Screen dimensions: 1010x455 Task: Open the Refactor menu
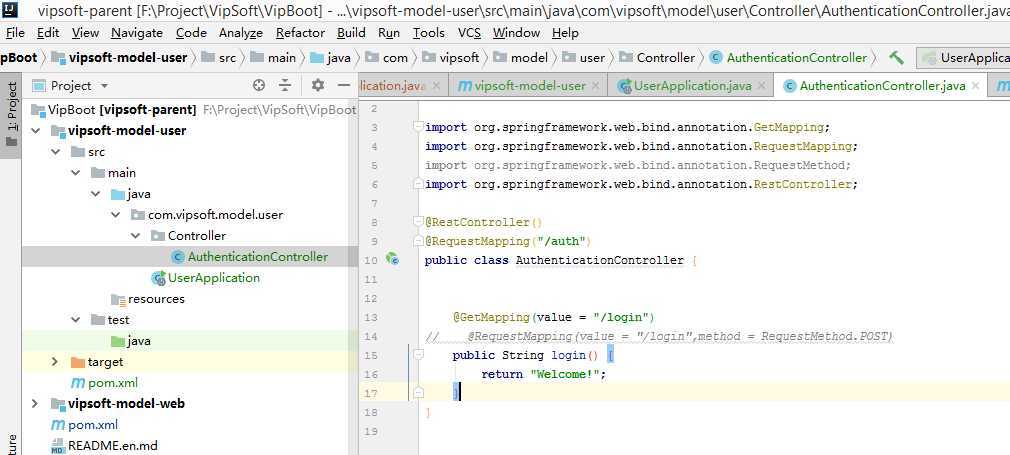[x=300, y=33]
